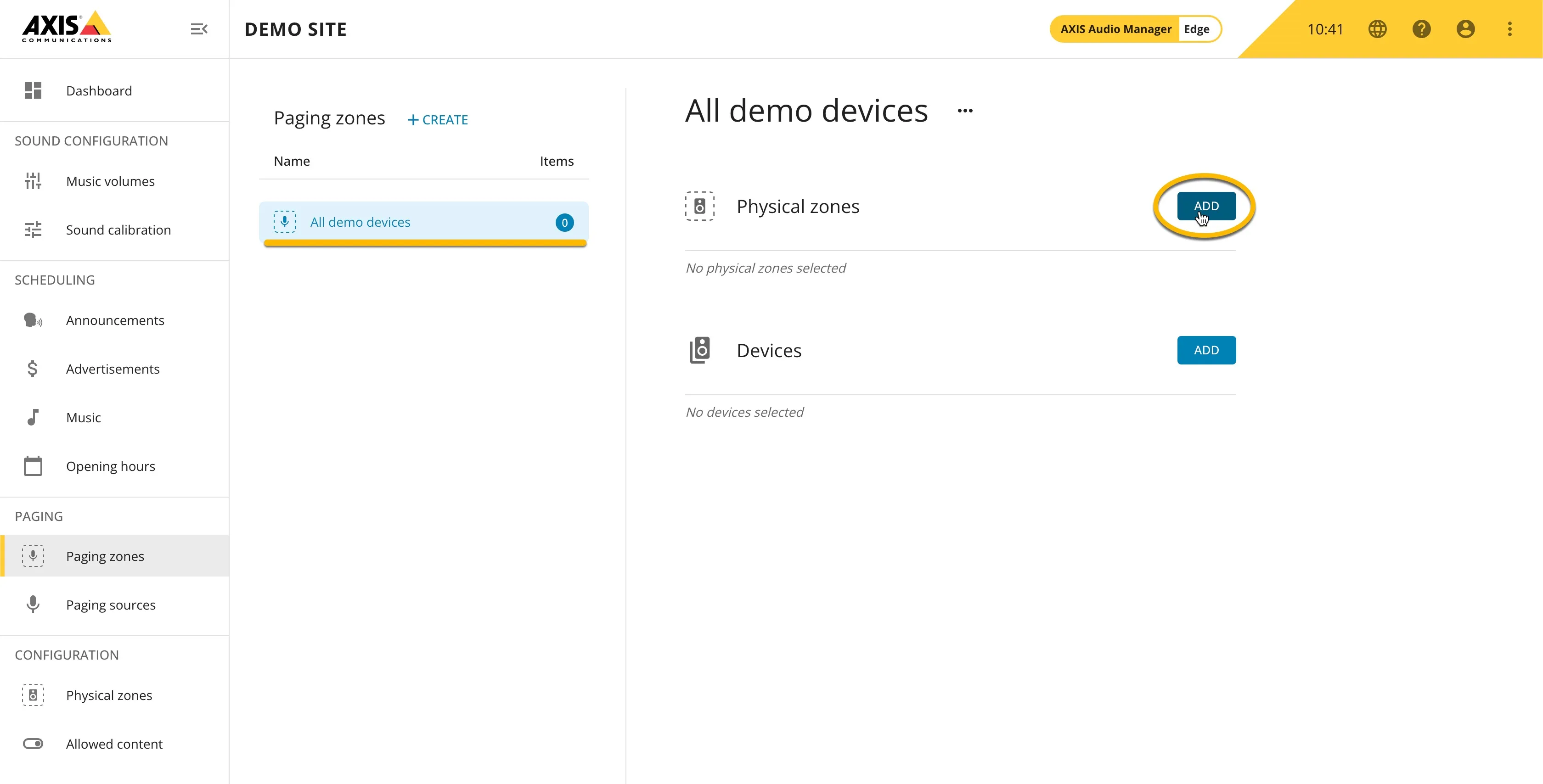Image resolution: width=1543 pixels, height=784 pixels.
Task: Open Allowed content configuration
Action: click(114, 743)
